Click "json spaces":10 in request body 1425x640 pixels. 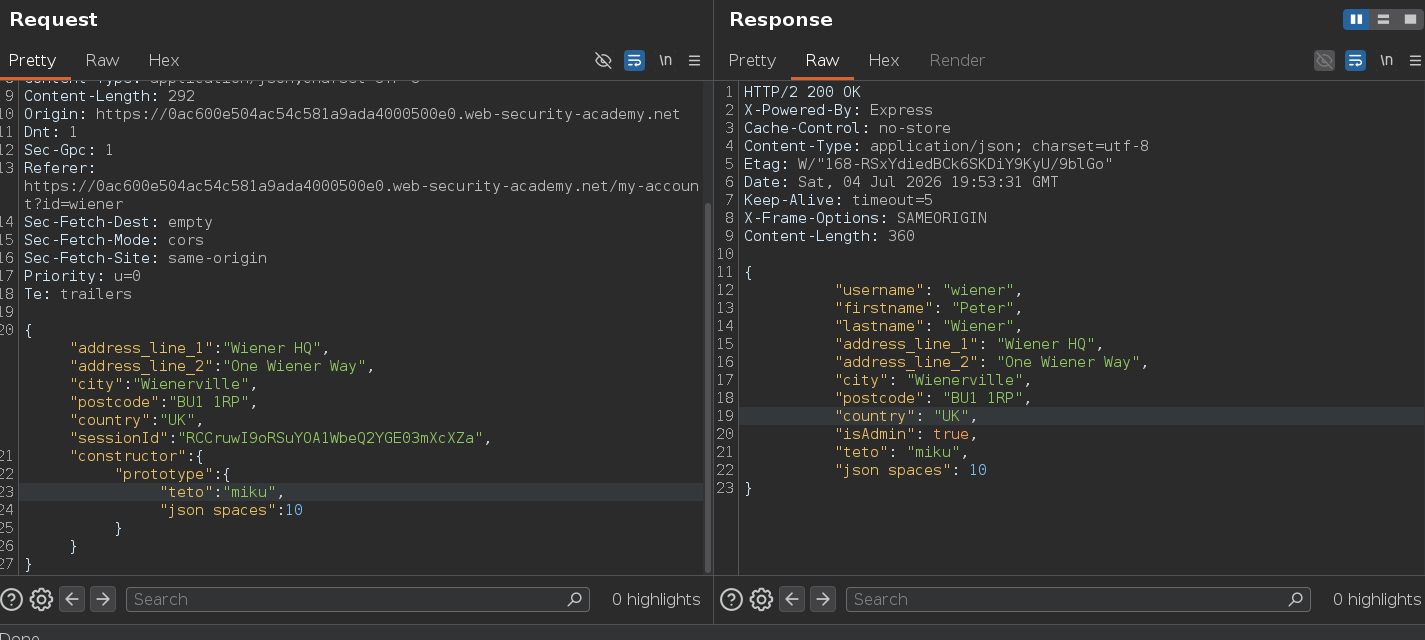[x=231, y=510]
